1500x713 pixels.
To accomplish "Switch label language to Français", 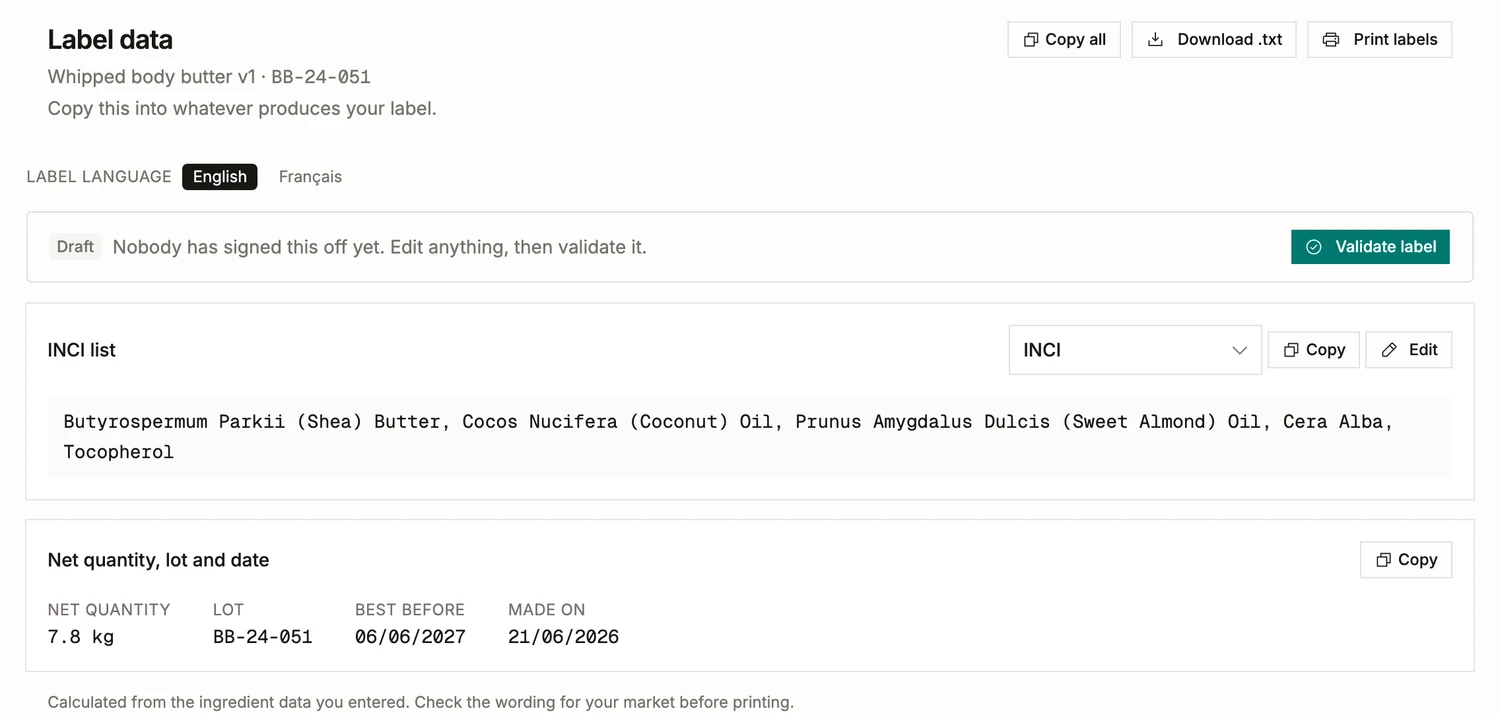I will coord(310,177).
